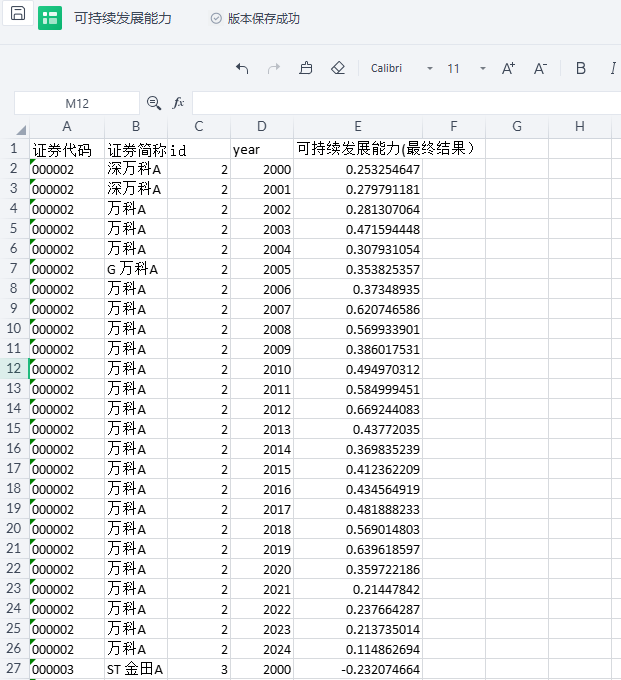Undo the last action
Viewport: 621px width, 680px height.
(242, 68)
